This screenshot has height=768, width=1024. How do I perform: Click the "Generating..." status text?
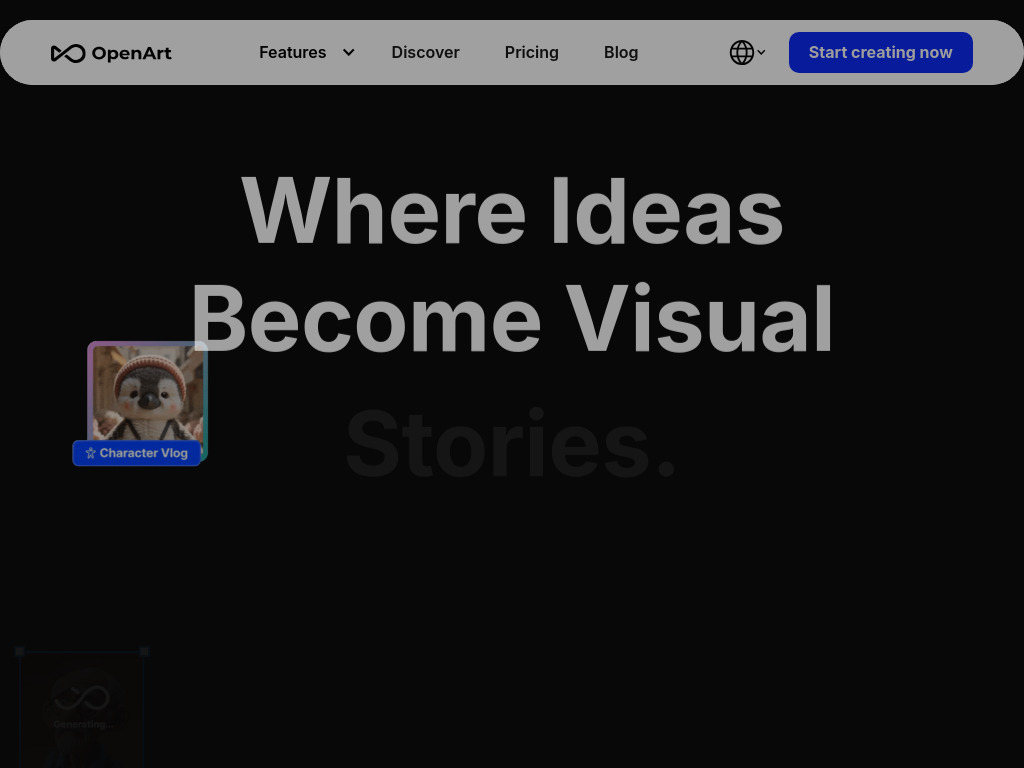click(x=83, y=724)
